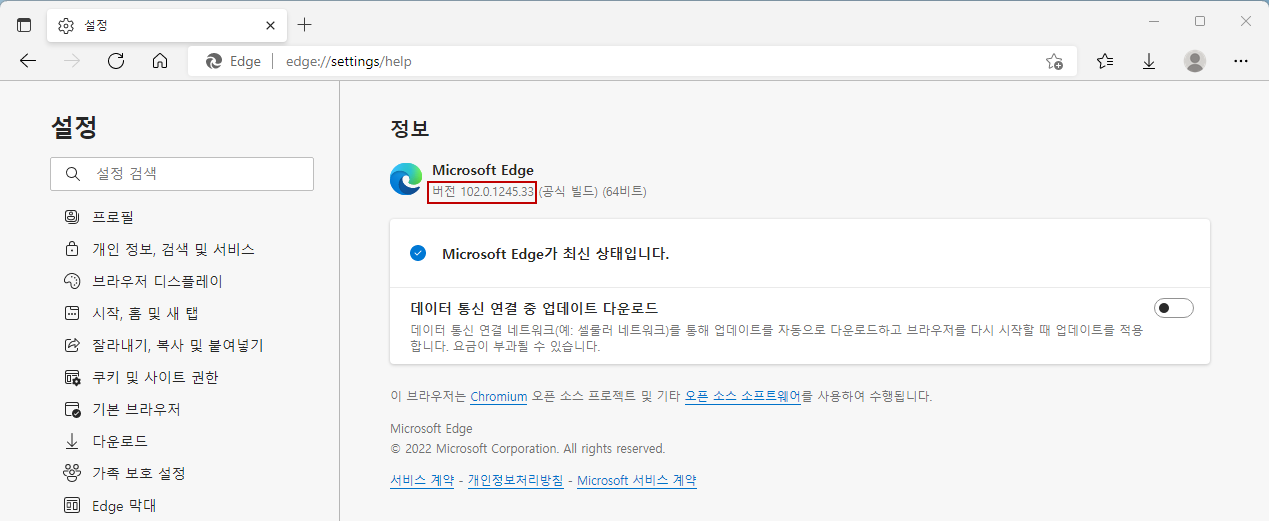
Task: Click the share icon beside 잘라내기, 복사 및 붙여넣기
Action: click(x=72, y=345)
